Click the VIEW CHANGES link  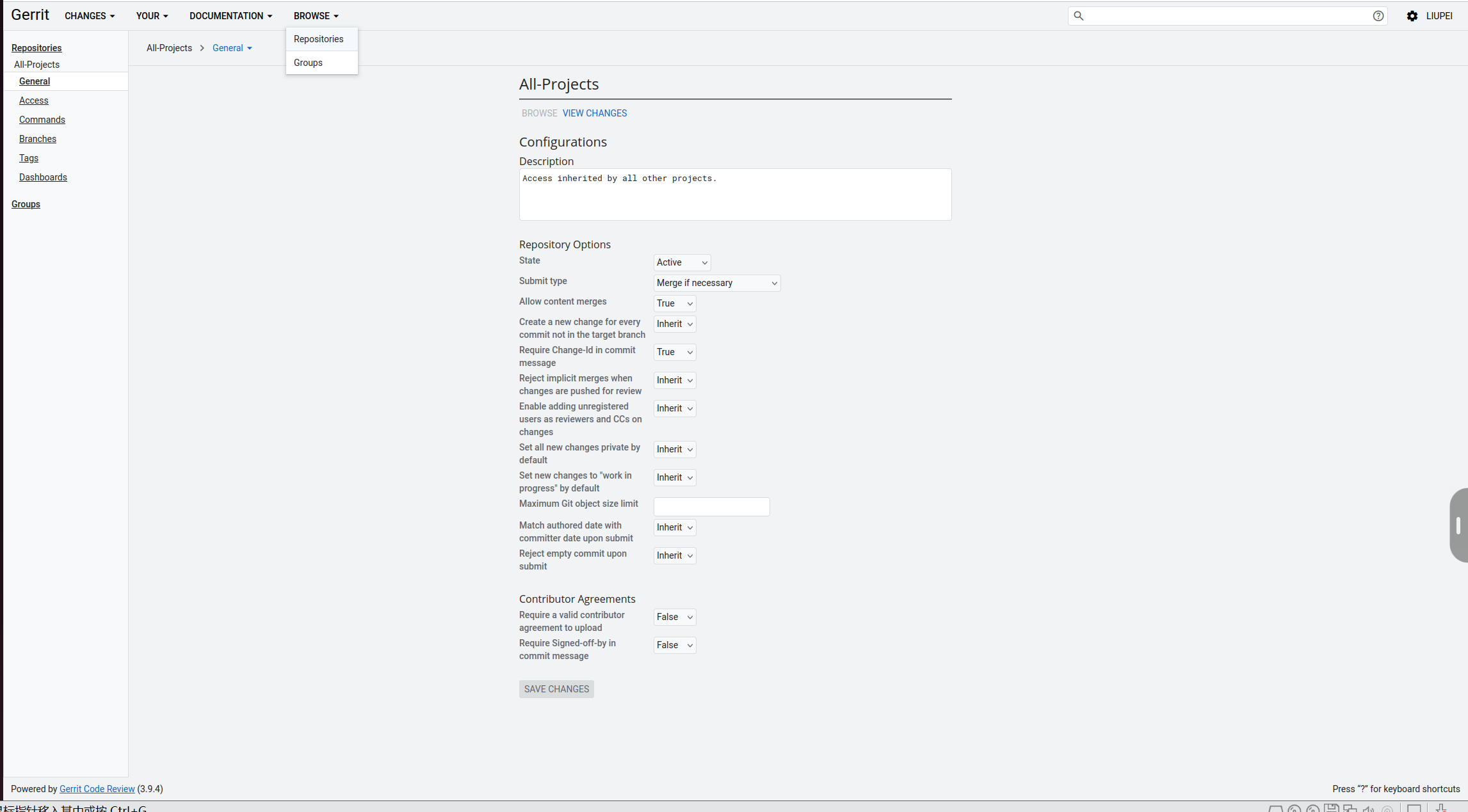pos(594,113)
